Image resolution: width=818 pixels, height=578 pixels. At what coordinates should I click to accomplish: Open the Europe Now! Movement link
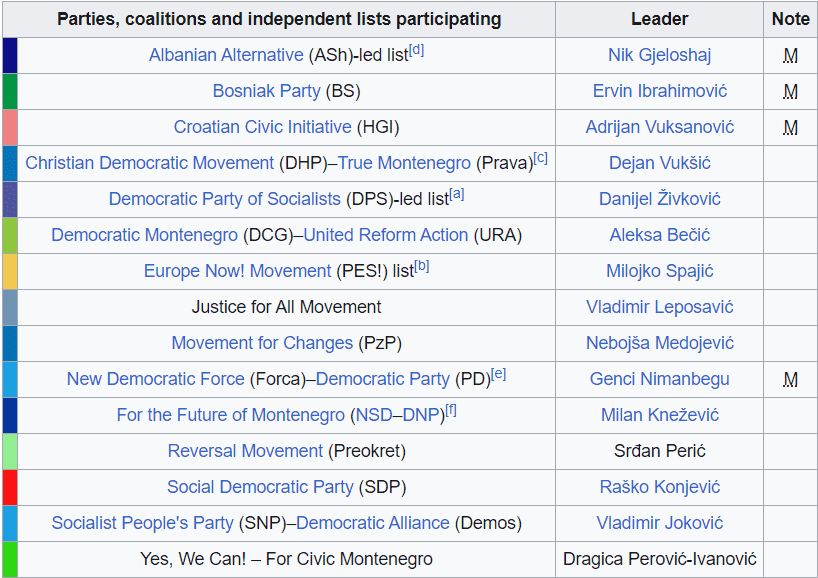click(x=237, y=271)
